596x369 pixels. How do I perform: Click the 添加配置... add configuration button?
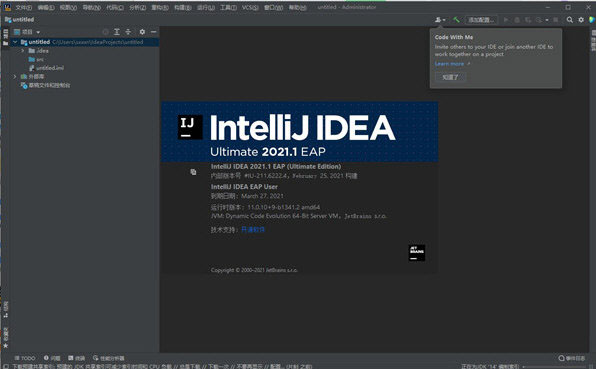(481, 20)
